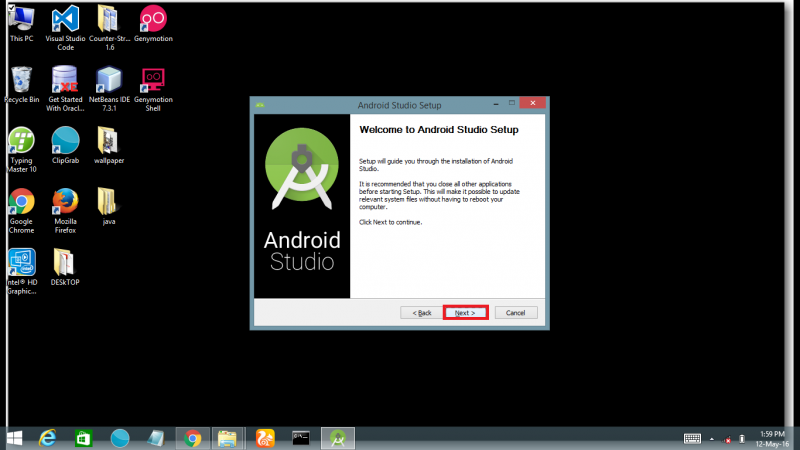Select Mozilla Firefox desktop shortcut
Screen dimensions: 800x450
point(65,211)
